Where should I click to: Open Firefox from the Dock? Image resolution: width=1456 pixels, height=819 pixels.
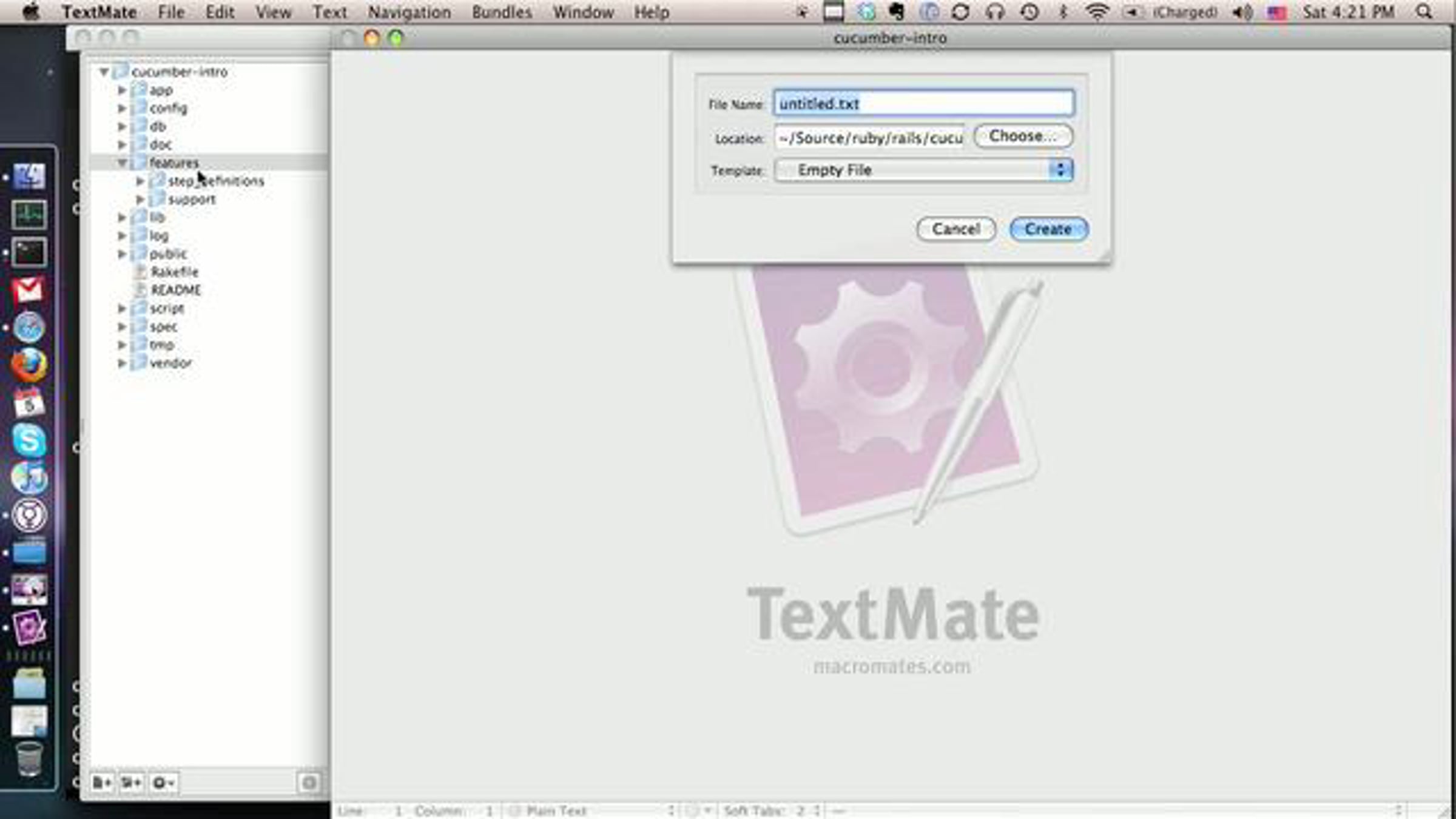[x=29, y=365]
